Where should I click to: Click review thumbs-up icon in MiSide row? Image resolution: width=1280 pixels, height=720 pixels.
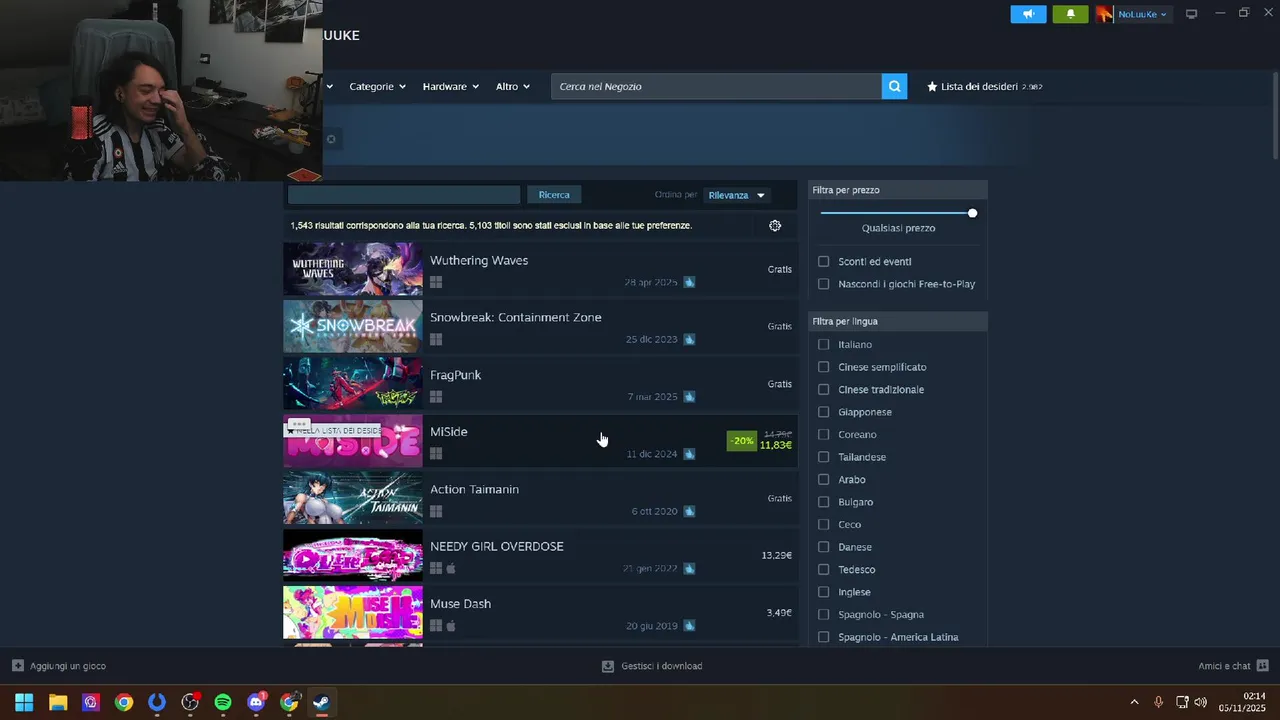click(689, 454)
